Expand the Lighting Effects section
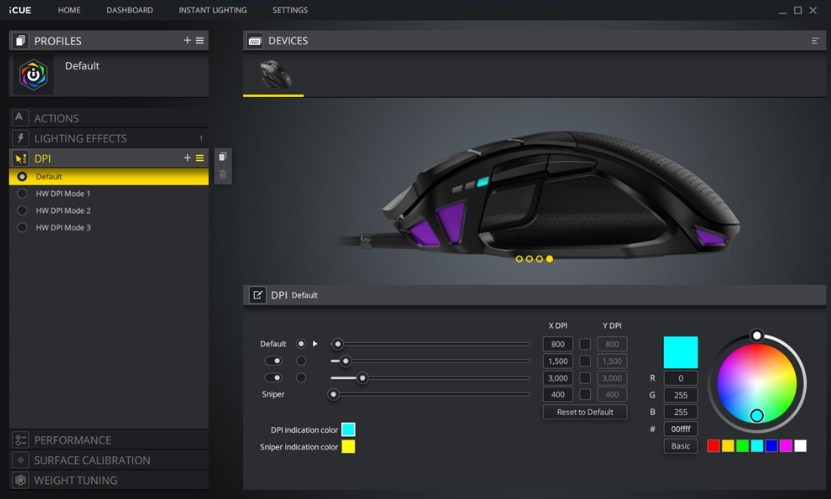The image size is (831, 499). pos(109,138)
